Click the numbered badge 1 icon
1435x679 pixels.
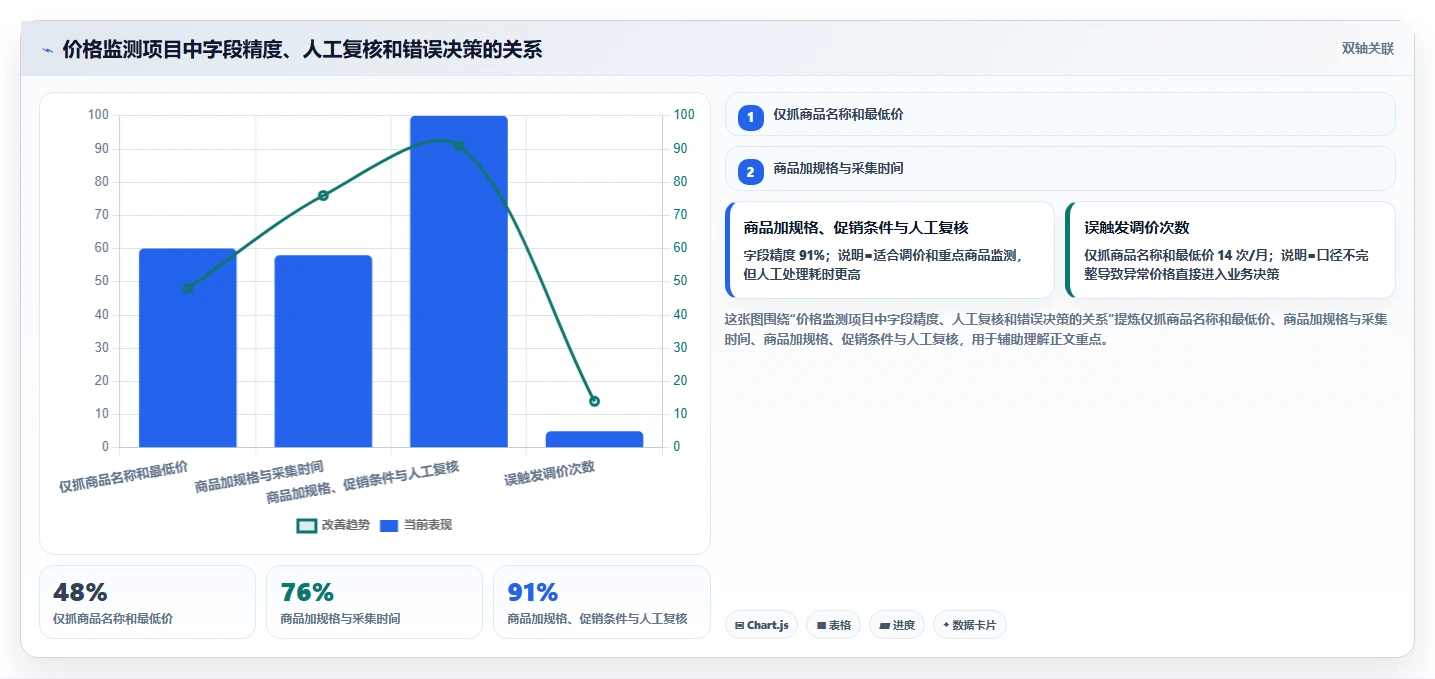click(750, 117)
